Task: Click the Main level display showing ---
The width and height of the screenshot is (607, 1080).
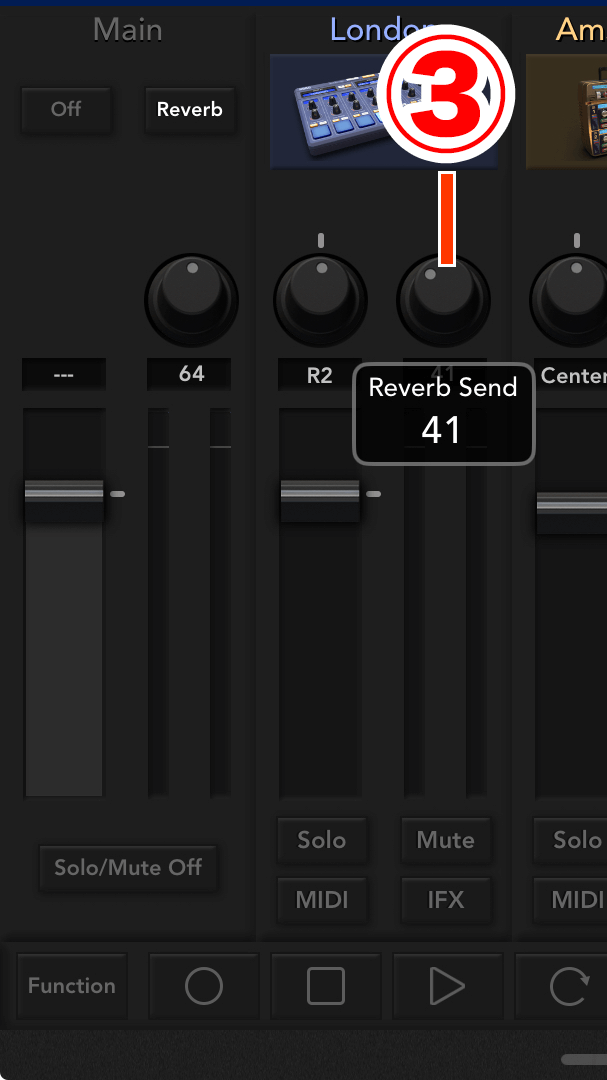Action: point(64,375)
